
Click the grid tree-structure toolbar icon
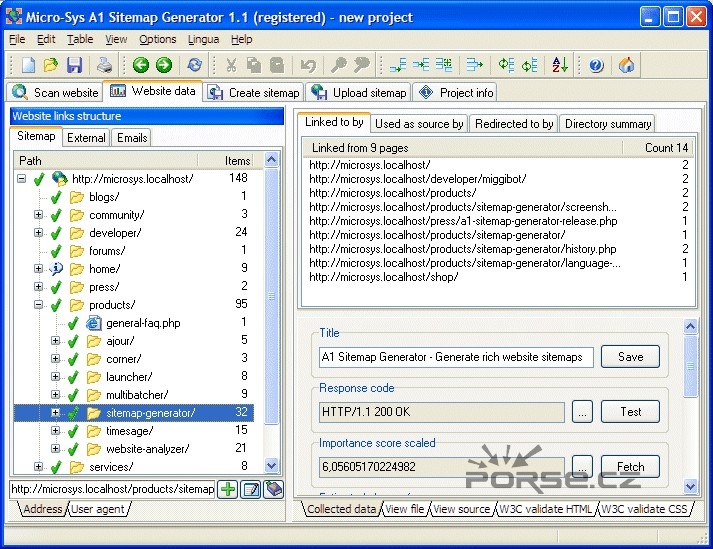[444, 65]
